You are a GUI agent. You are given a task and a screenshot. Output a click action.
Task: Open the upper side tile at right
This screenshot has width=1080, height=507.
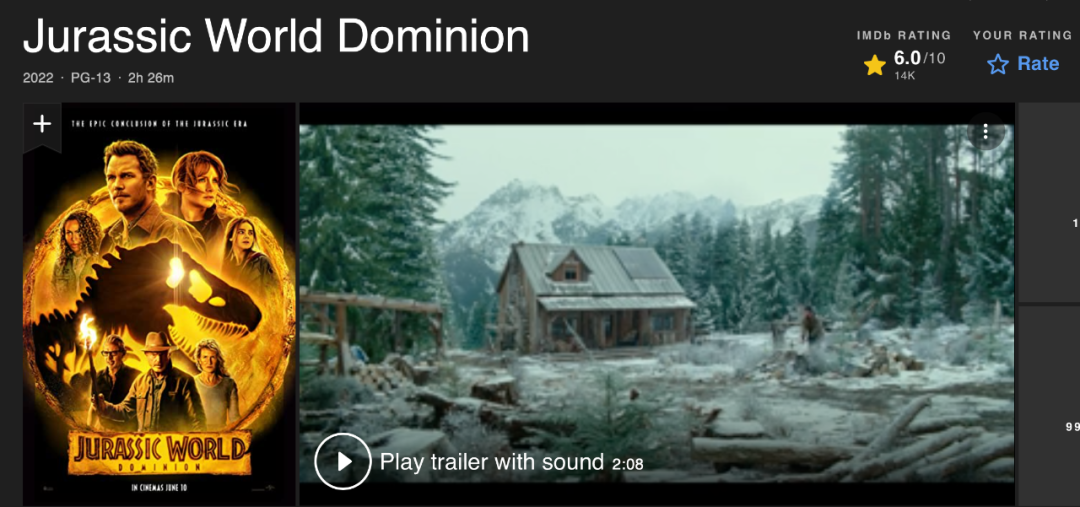(x=1049, y=203)
